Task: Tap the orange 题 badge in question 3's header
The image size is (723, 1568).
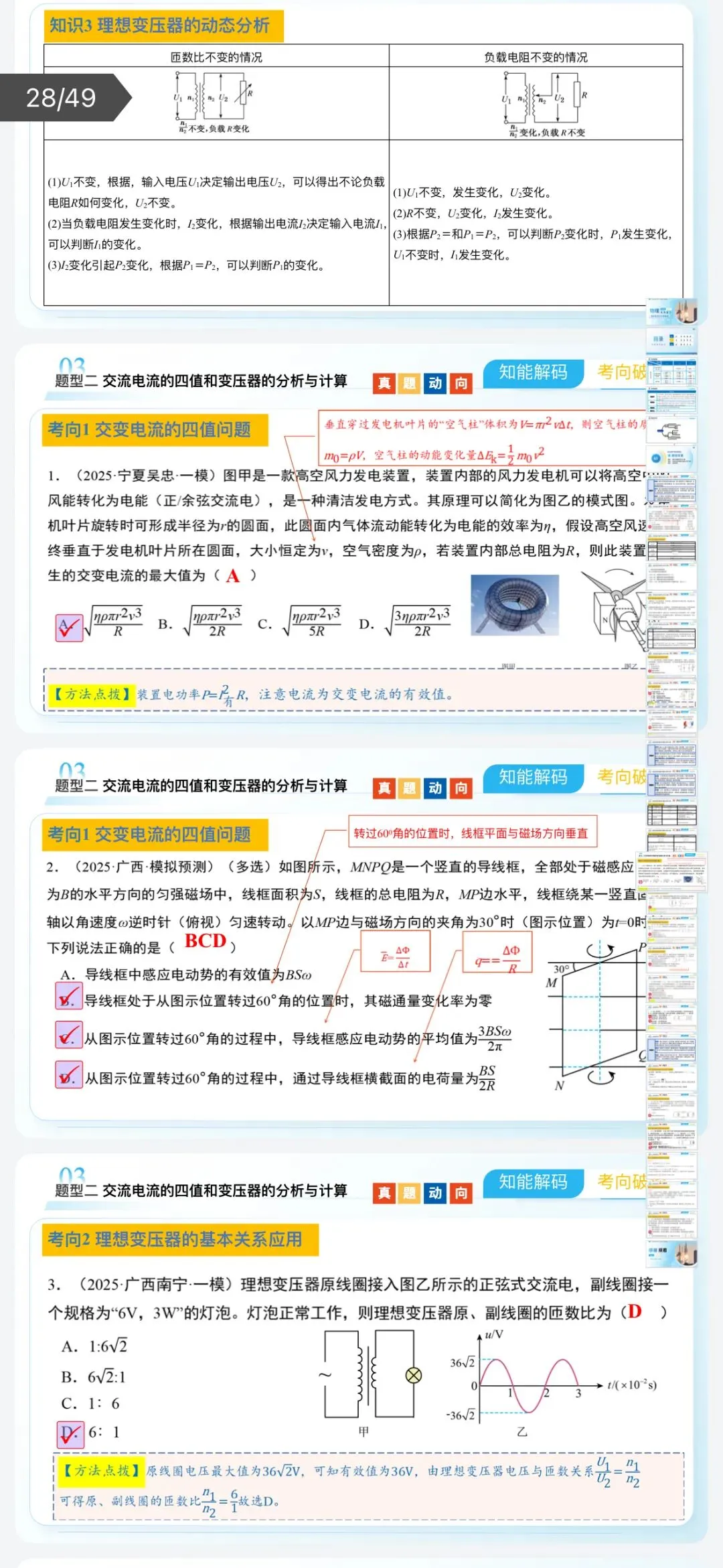Action: coord(410,1193)
